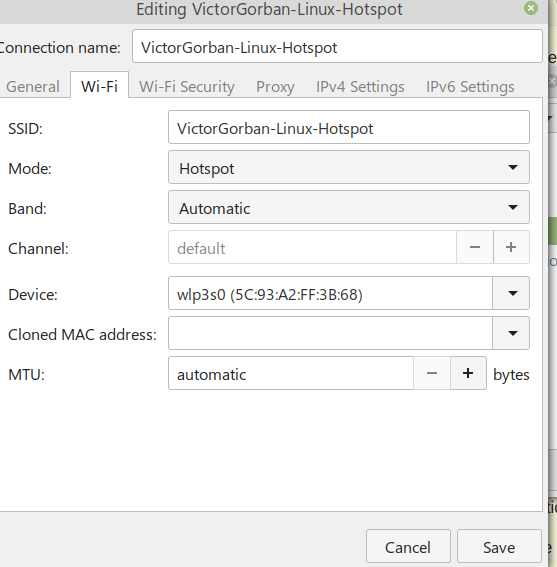Click the Device wlp3s0 text field
This screenshot has height=567, width=557.
[x=330, y=293]
